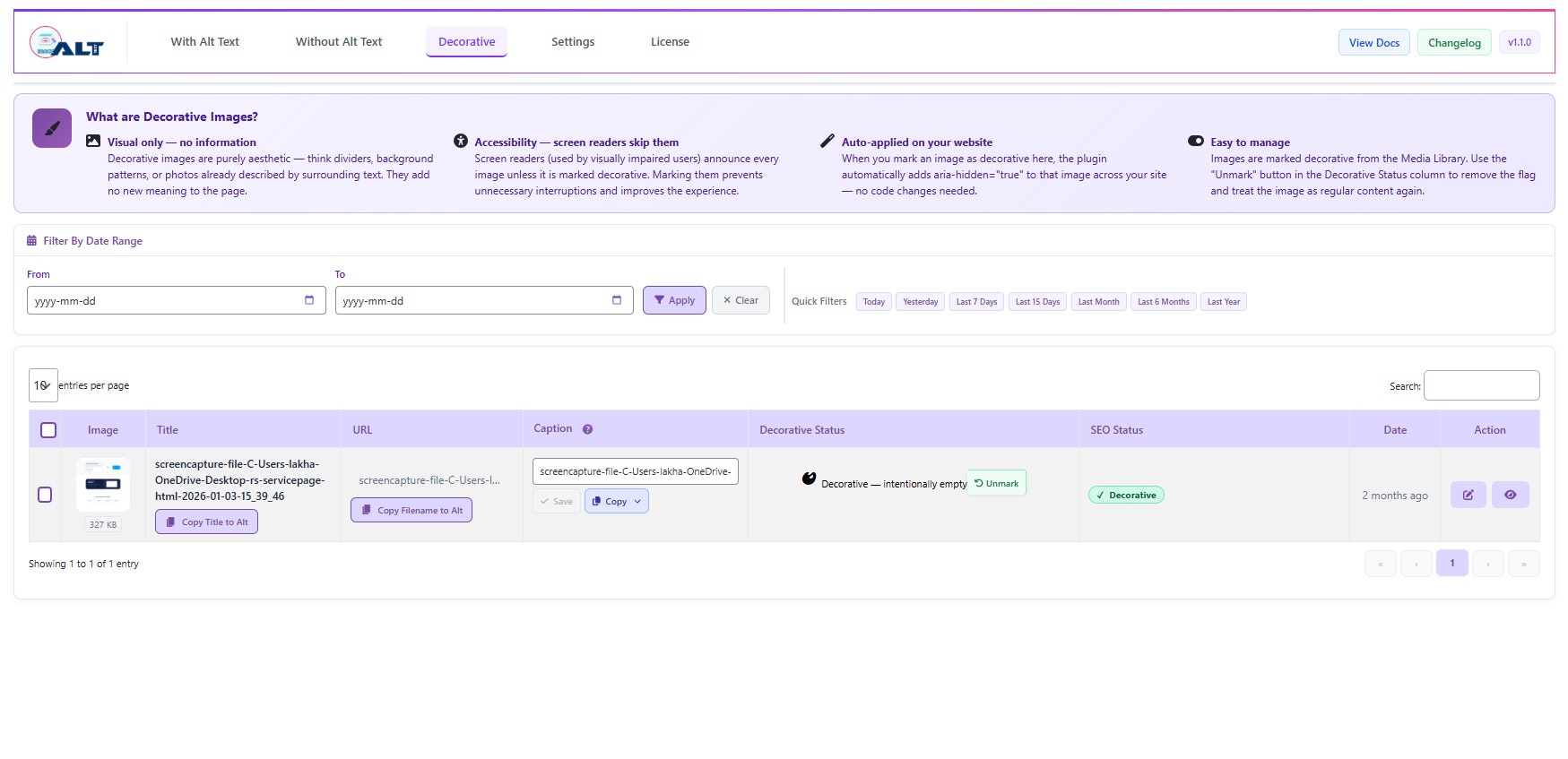
Task: Clear the date filter
Action: pos(741,300)
